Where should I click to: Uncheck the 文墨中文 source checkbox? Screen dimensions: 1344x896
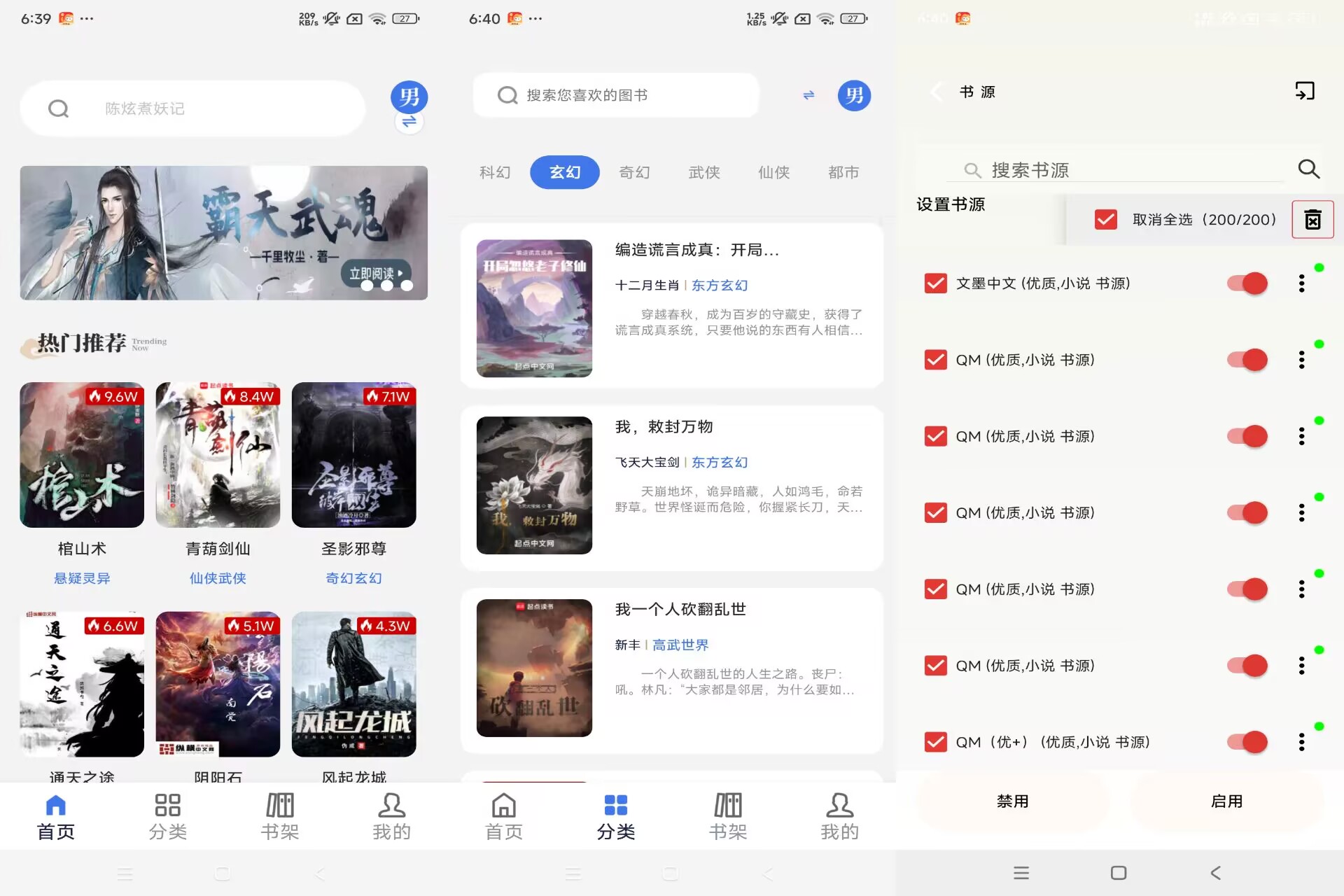[x=935, y=283]
